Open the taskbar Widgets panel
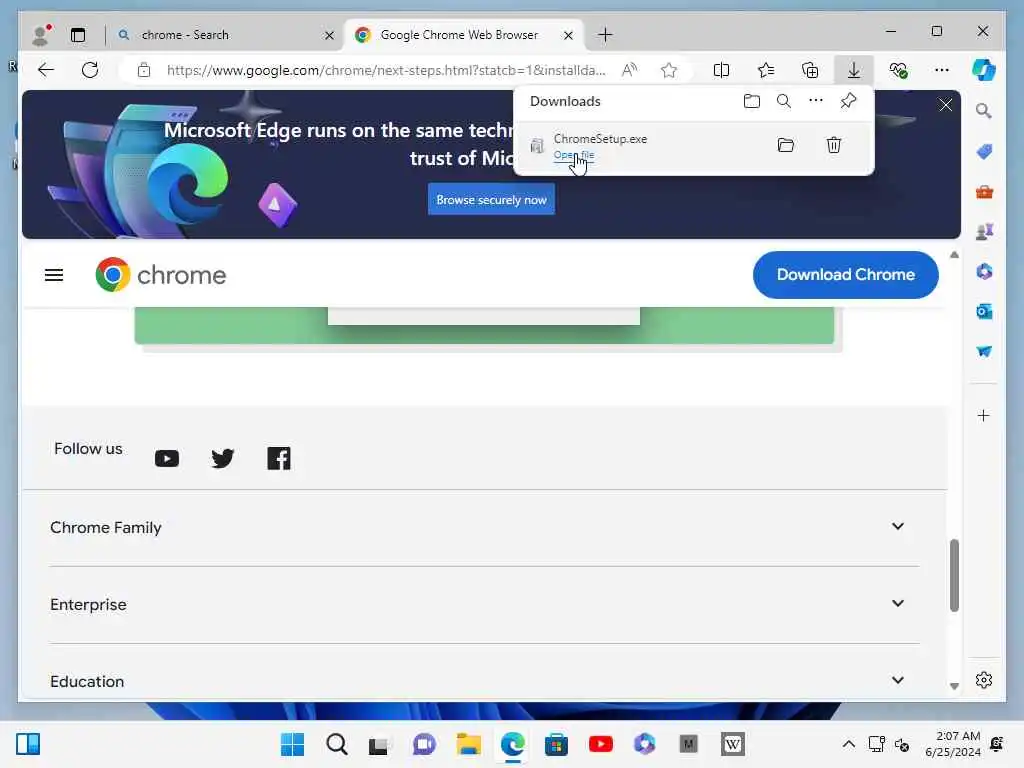This screenshot has width=1024, height=768. pos(28,744)
